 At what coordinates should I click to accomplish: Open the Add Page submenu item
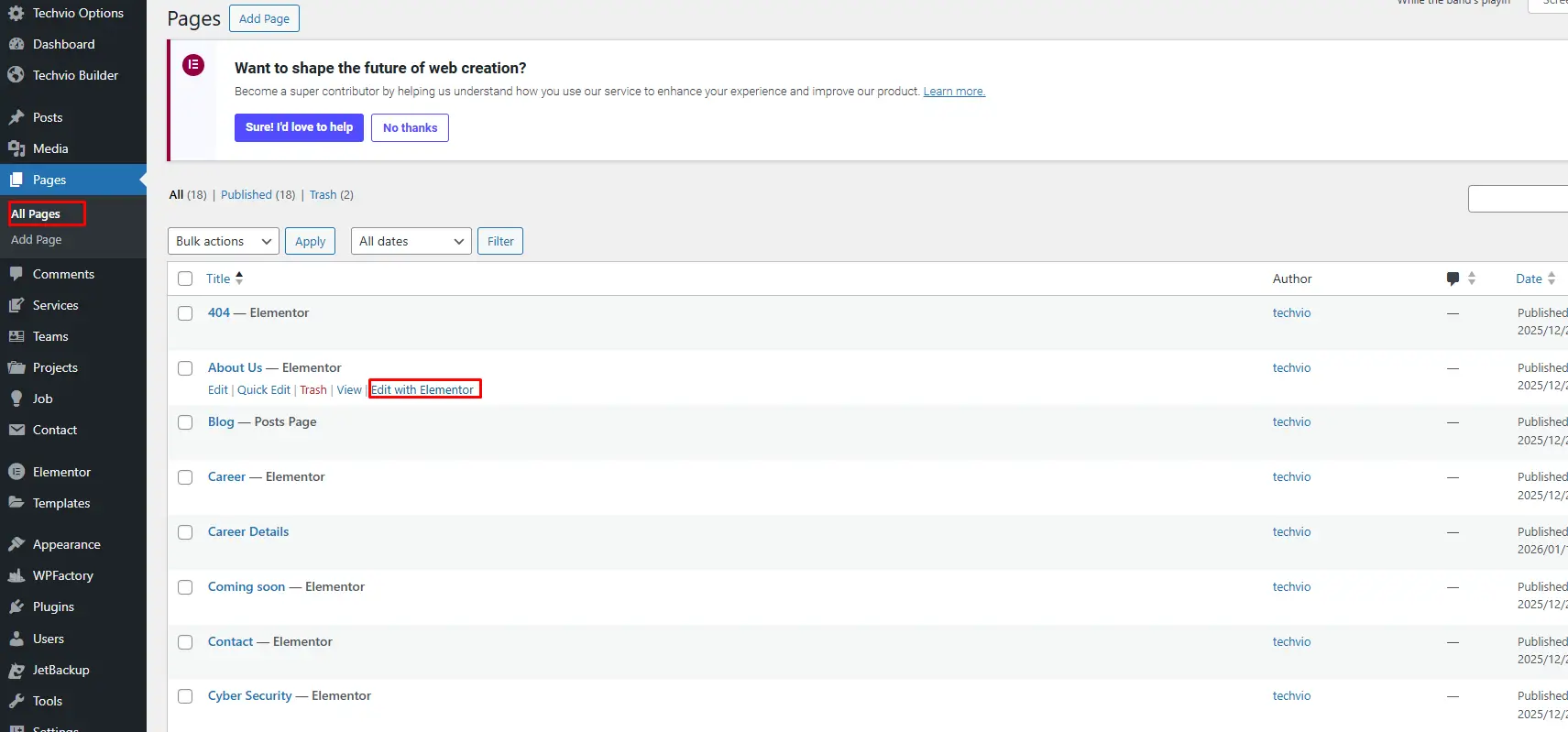coord(37,239)
